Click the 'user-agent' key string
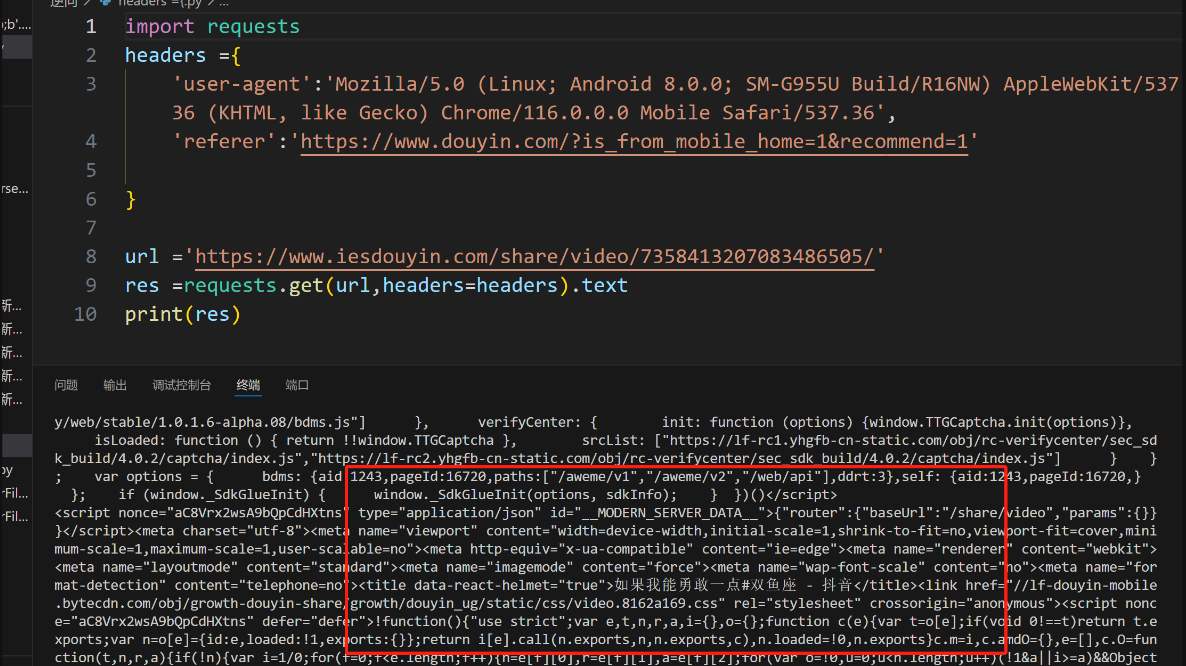1186x666 pixels. click(236, 84)
